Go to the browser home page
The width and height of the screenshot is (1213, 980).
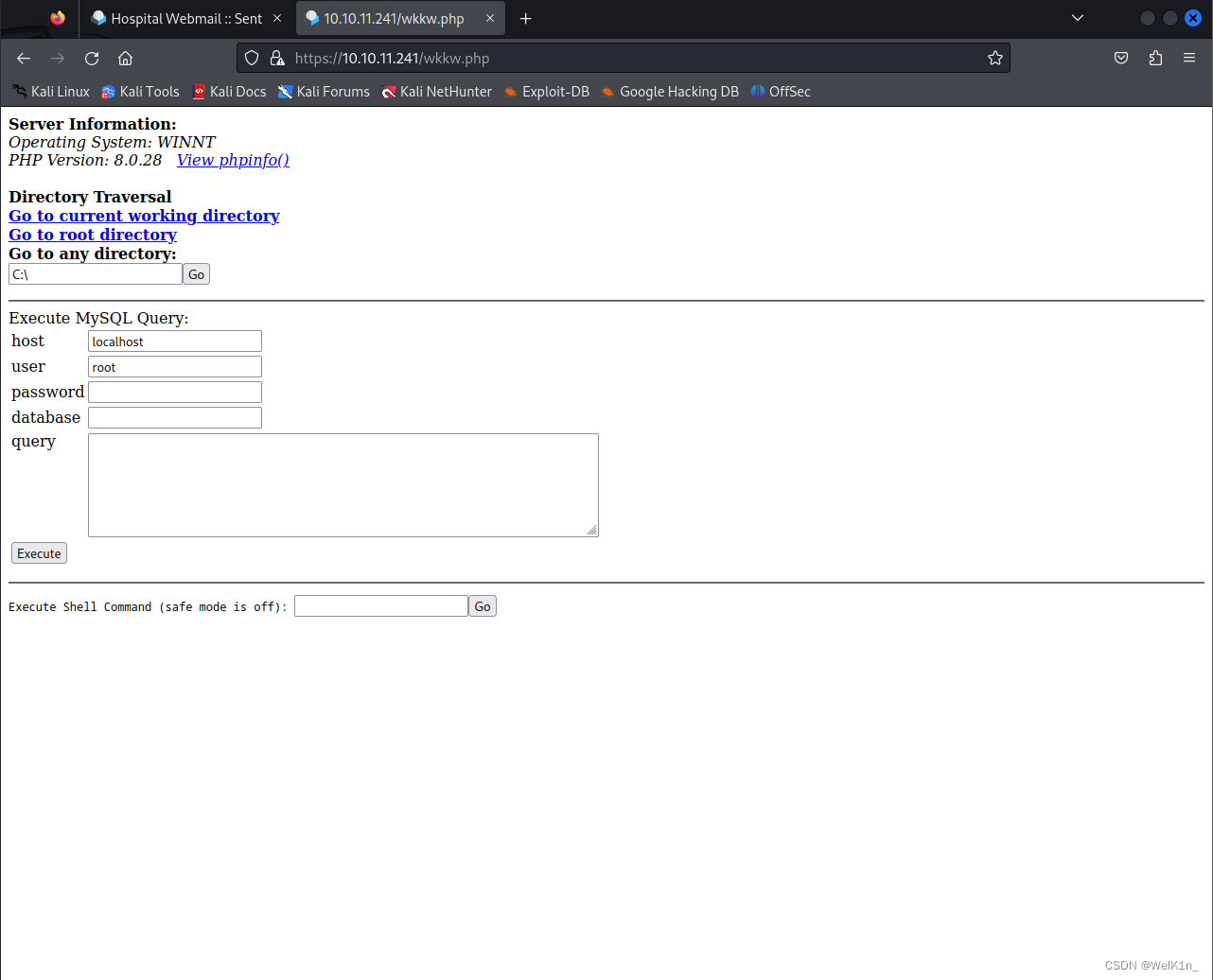(x=125, y=59)
